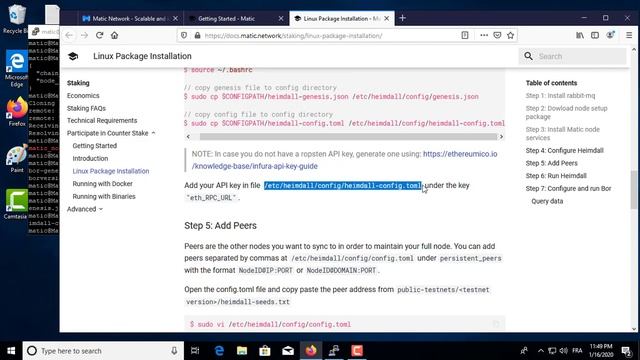Screen dimensions: 640x360
Task: Jump to Step 2: Dowload node setup package
Action: [x=566, y=112]
